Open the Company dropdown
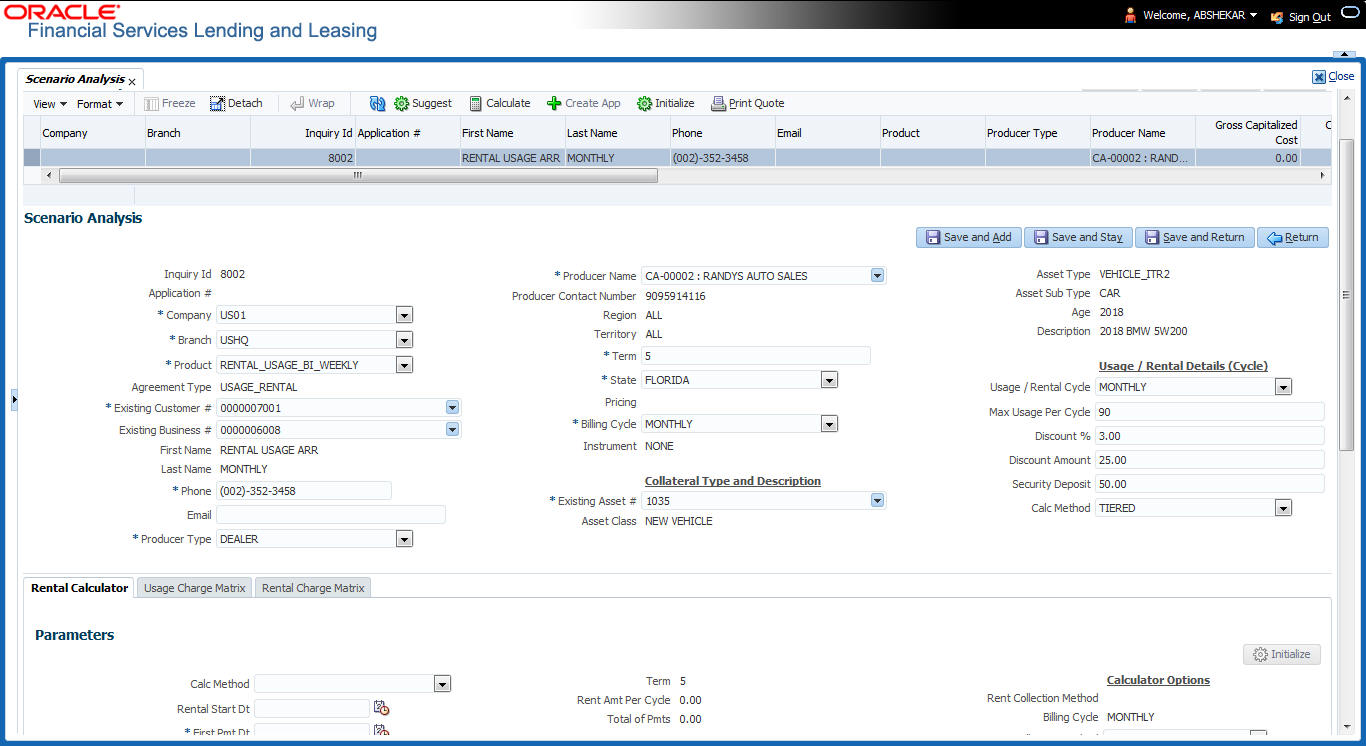Screen dimensions: 1366x746 (x=404, y=314)
